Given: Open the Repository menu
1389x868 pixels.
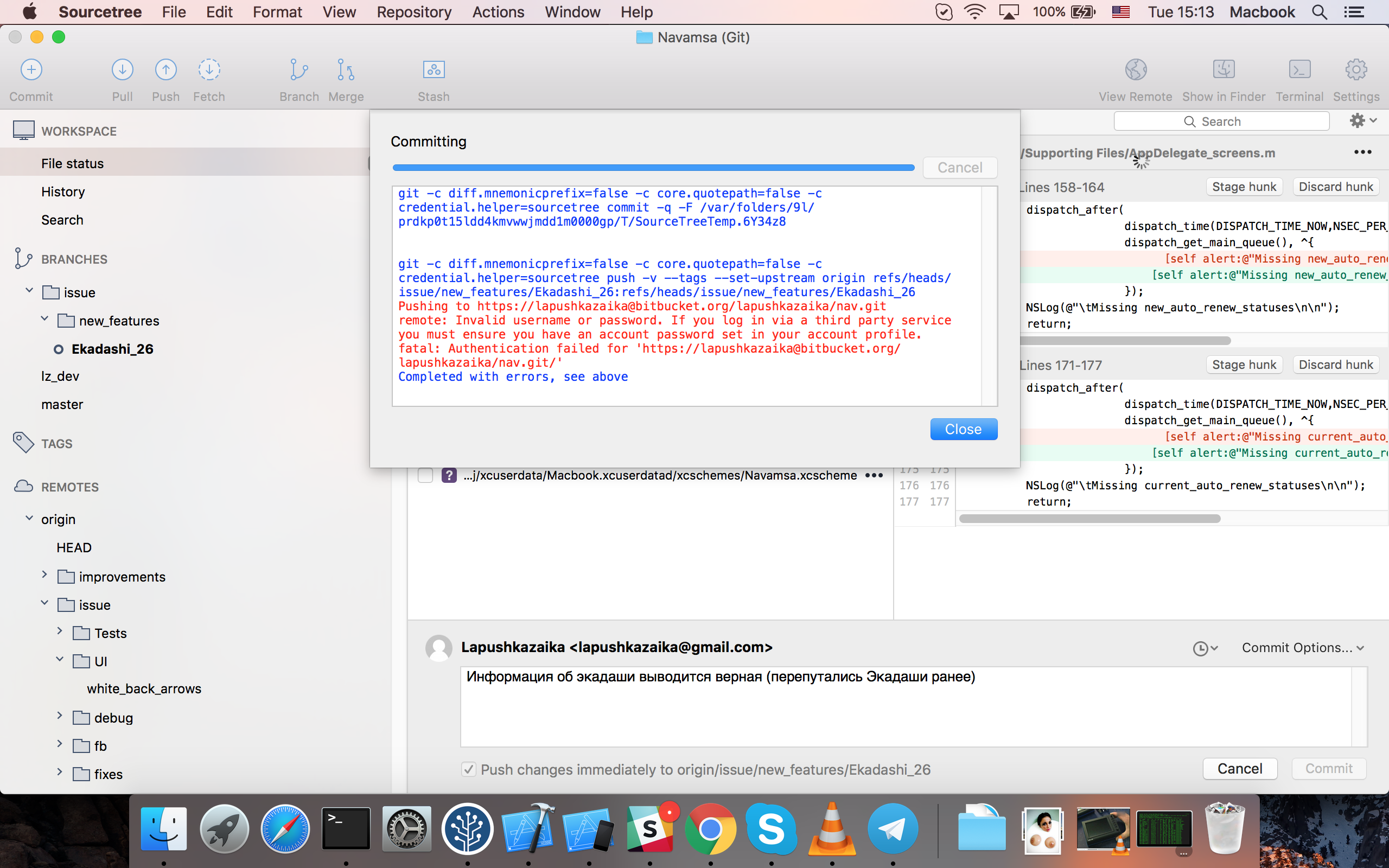Looking at the screenshot, I should 413,12.
